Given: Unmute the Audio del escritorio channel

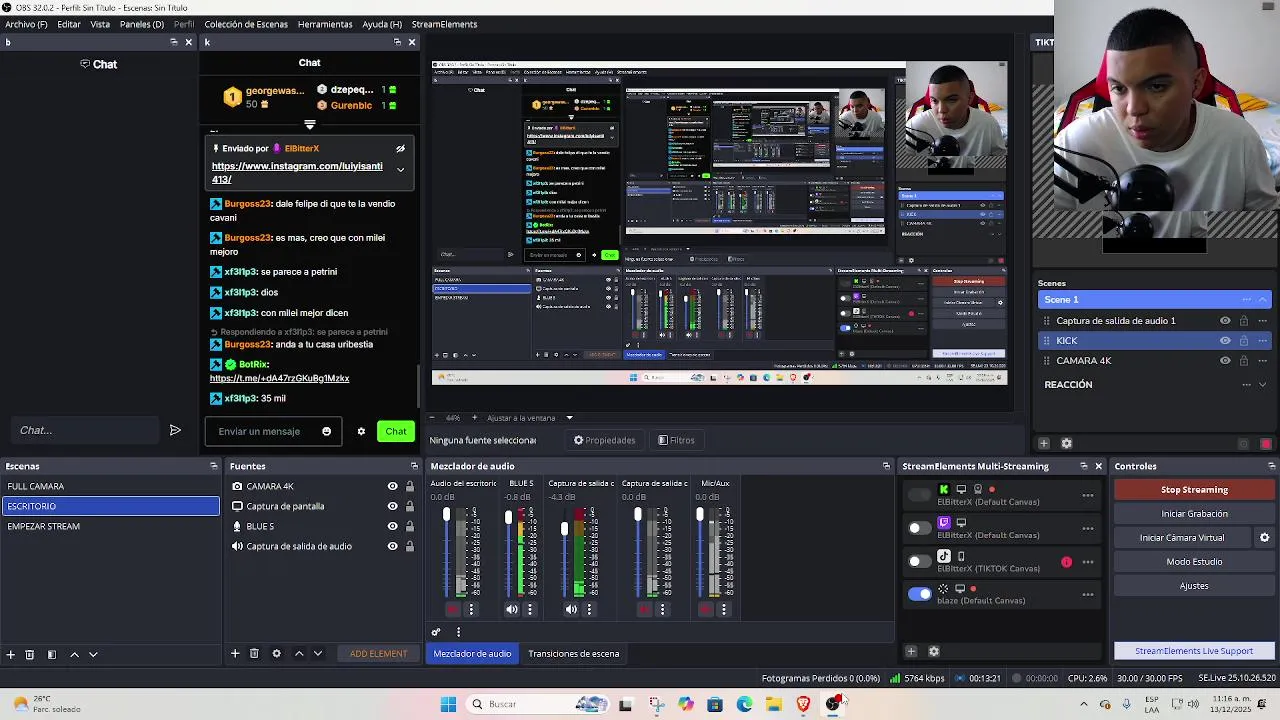Looking at the screenshot, I should pyautogui.click(x=452, y=609).
